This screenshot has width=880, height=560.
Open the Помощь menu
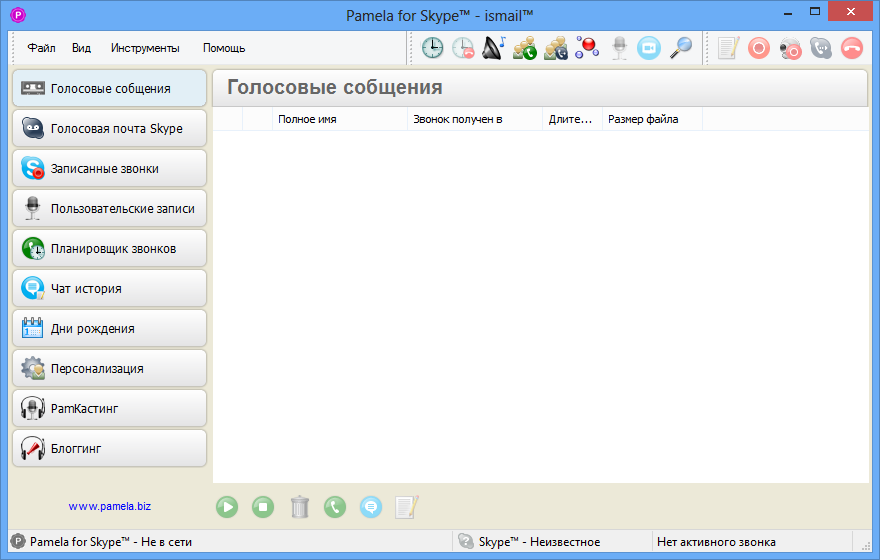[x=224, y=48]
